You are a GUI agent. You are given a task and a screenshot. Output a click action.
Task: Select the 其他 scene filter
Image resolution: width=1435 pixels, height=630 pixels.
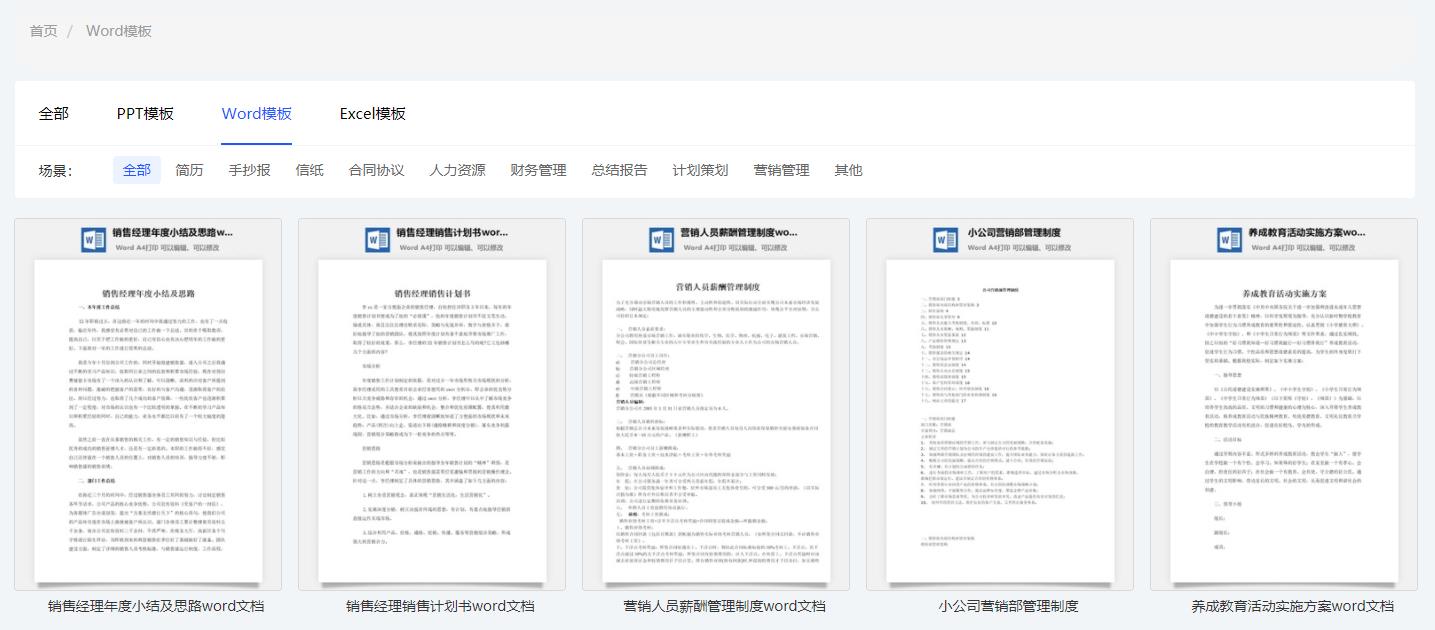pyautogui.click(x=847, y=170)
